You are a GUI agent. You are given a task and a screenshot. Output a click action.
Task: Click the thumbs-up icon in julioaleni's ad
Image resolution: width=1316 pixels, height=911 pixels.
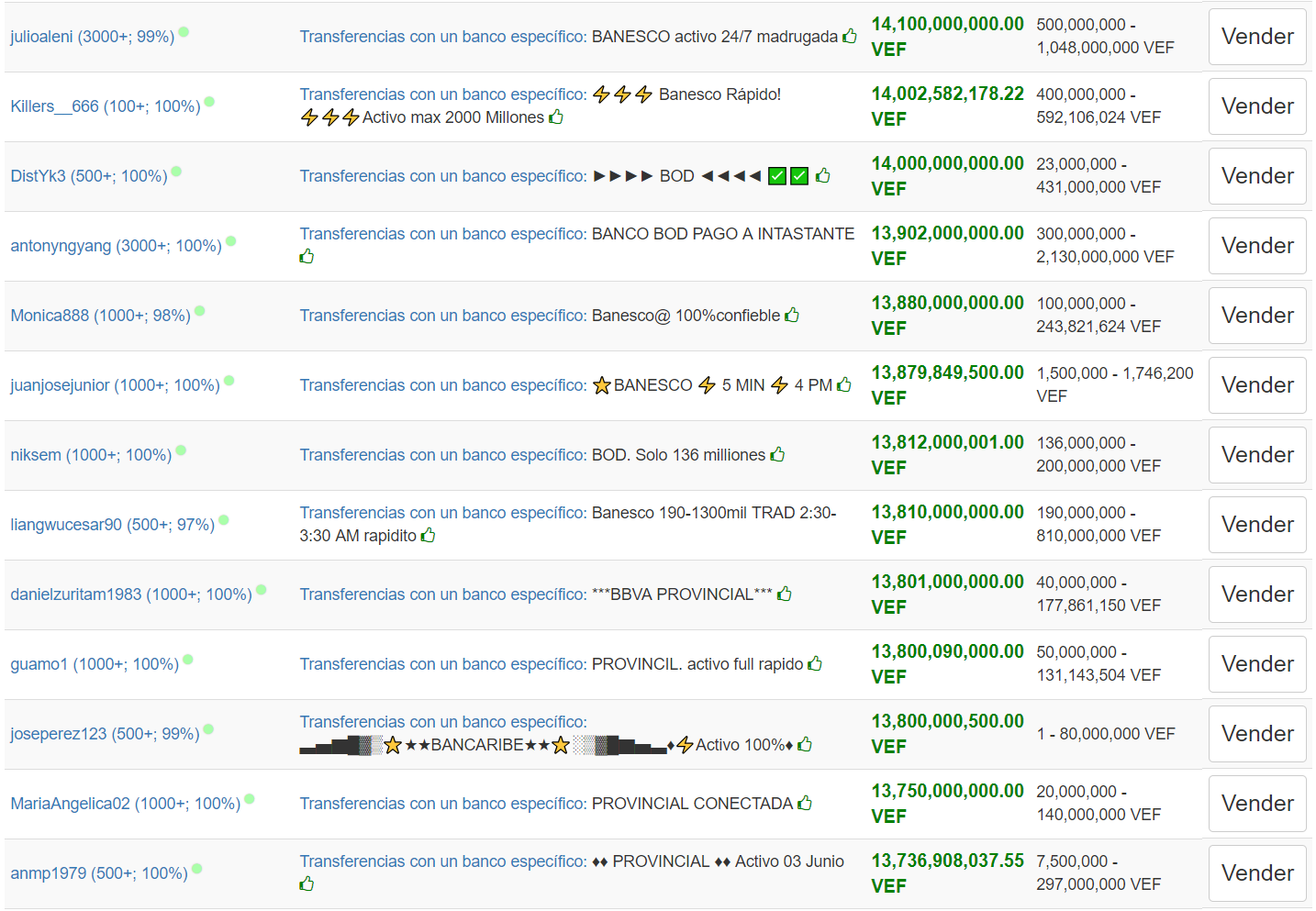[x=850, y=36]
